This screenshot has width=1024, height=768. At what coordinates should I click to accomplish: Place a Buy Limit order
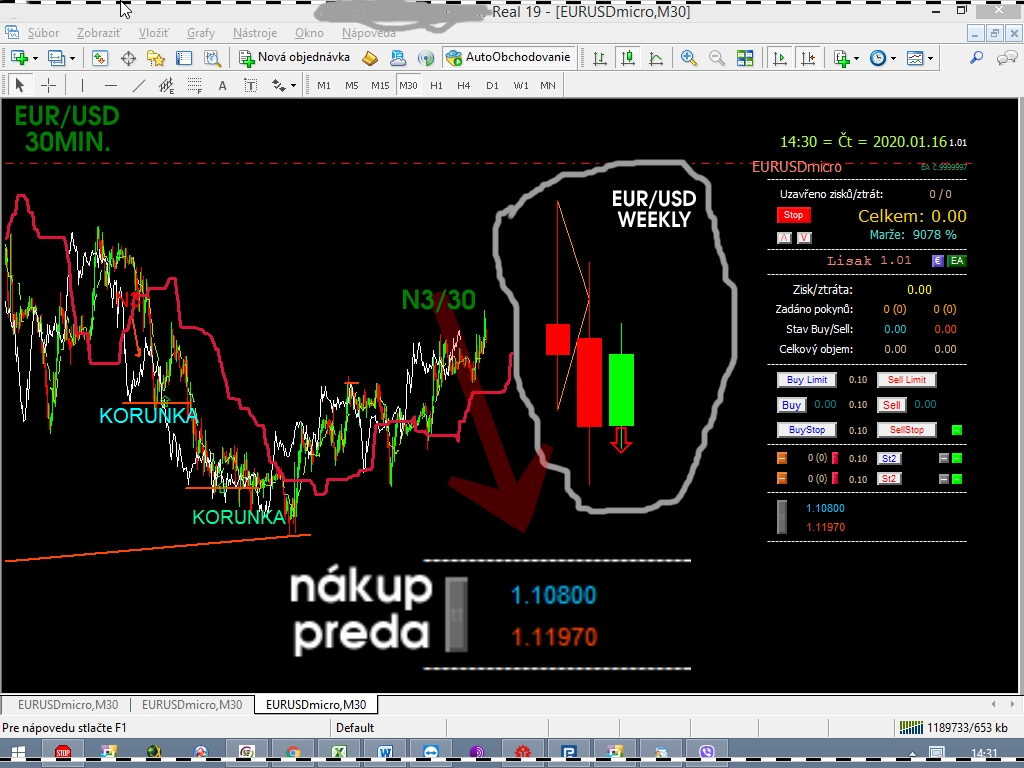click(x=807, y=379)
